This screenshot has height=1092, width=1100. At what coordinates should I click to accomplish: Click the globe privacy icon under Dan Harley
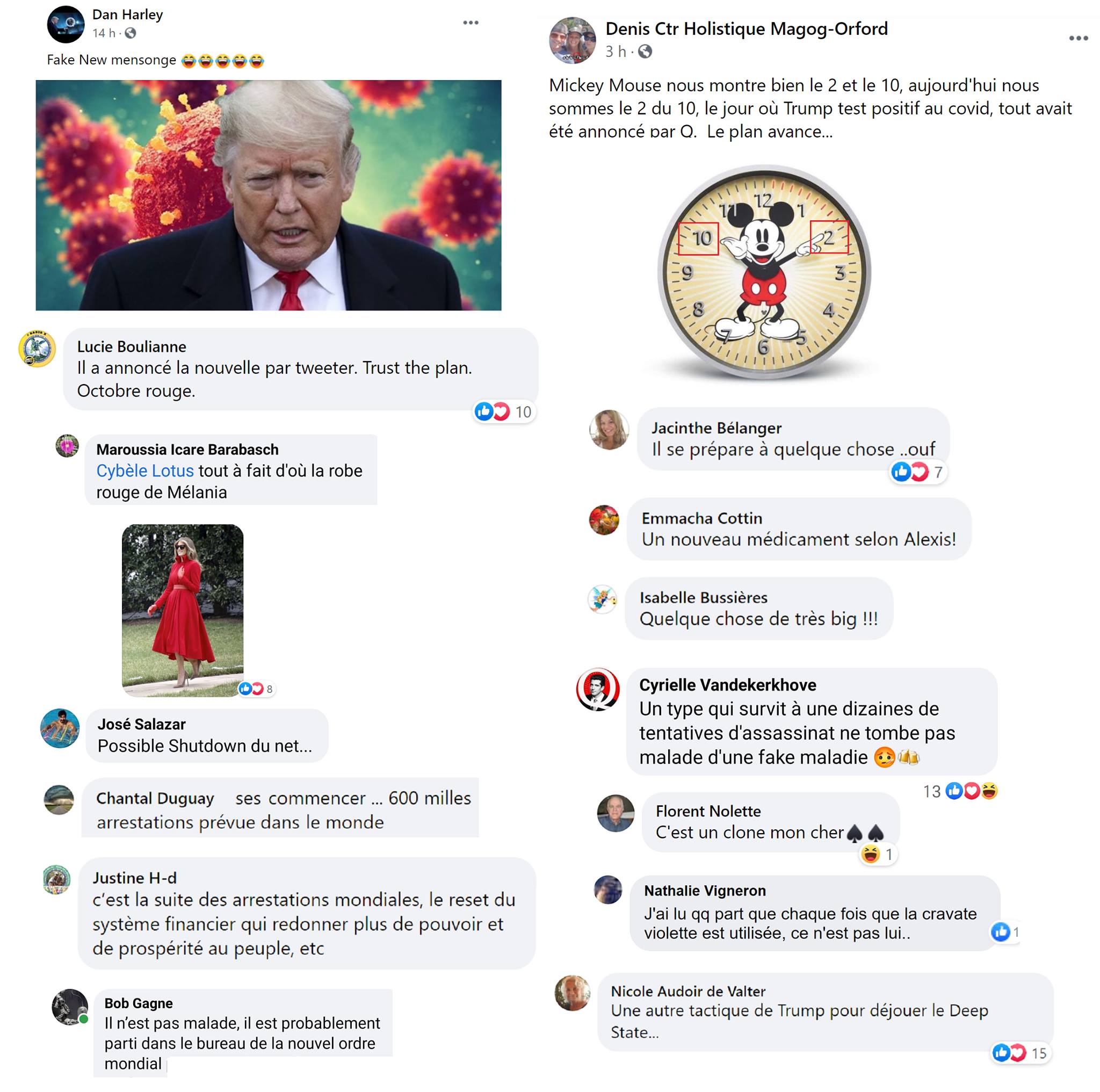131,33
